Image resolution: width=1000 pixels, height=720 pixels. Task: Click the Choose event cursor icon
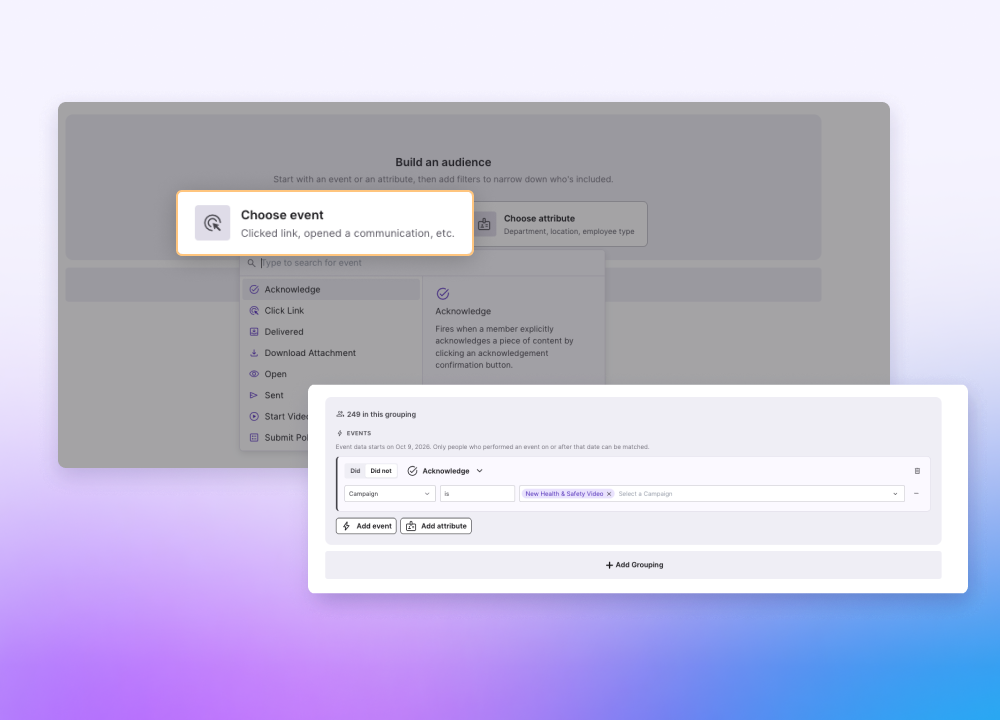212,223
